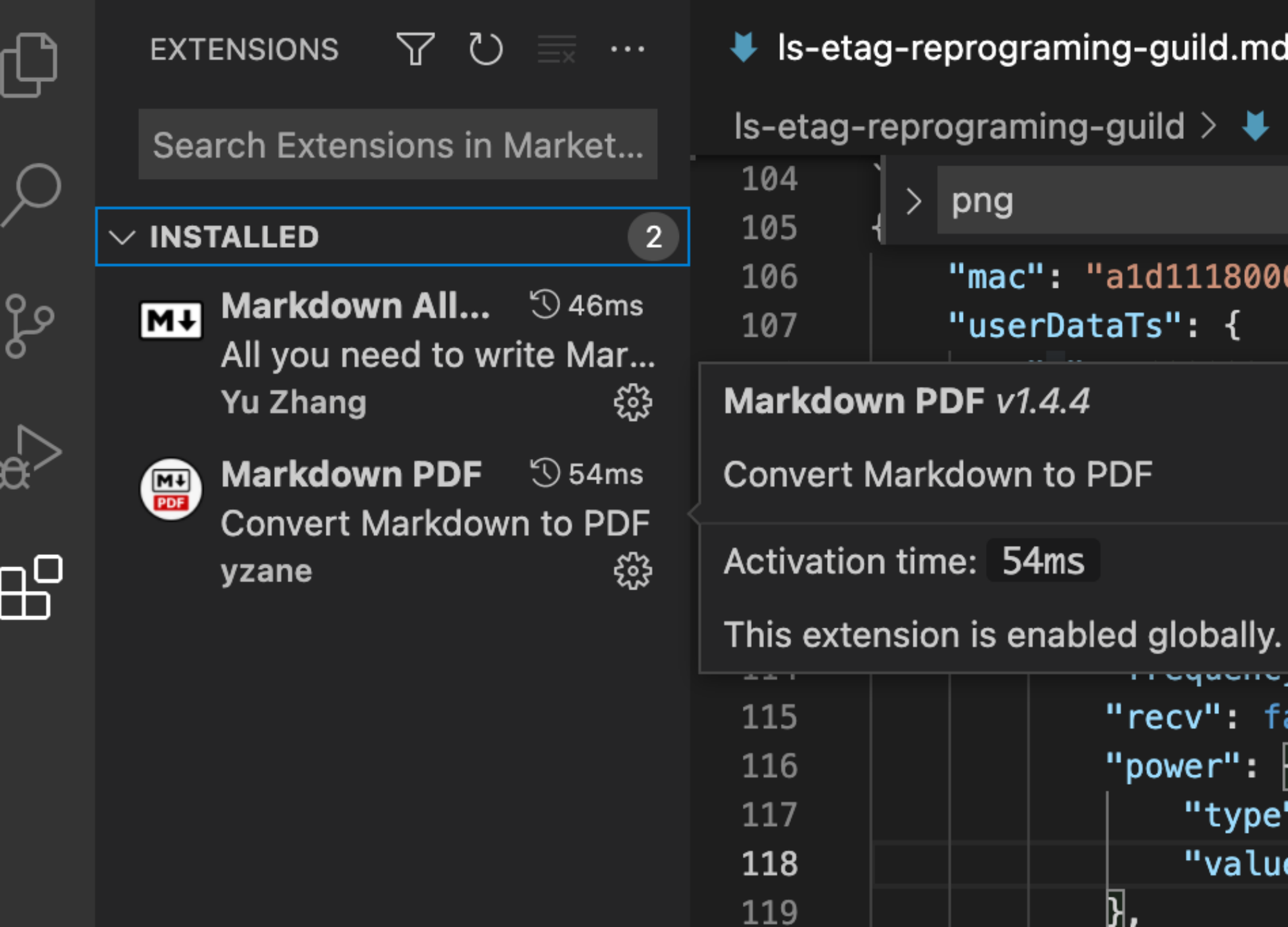The width and height of the screenshot is (1288, 927).
Task: Open the Source Control view
Action: [x=28, y=326]
